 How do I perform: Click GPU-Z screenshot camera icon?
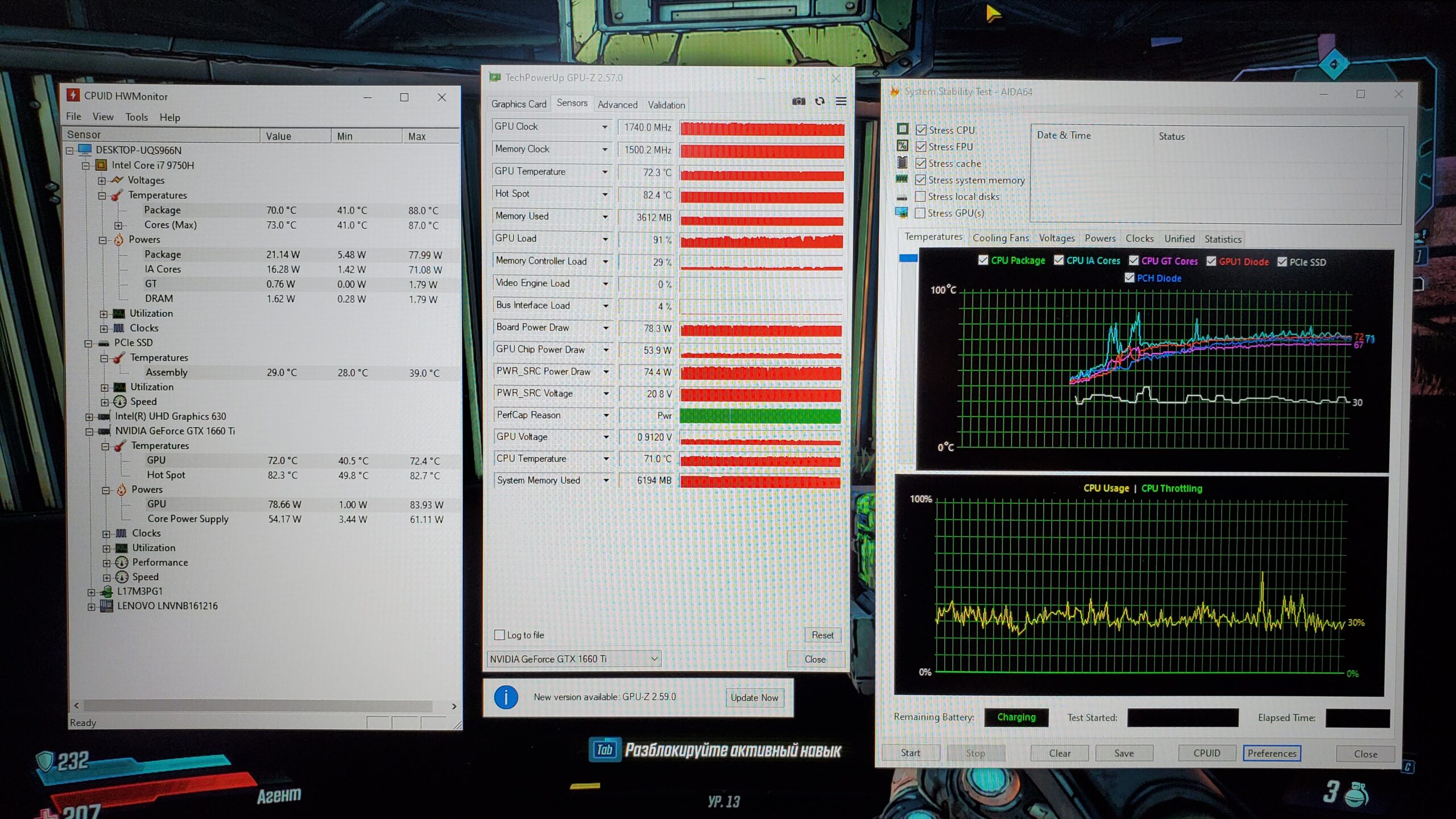click(799, 101)
